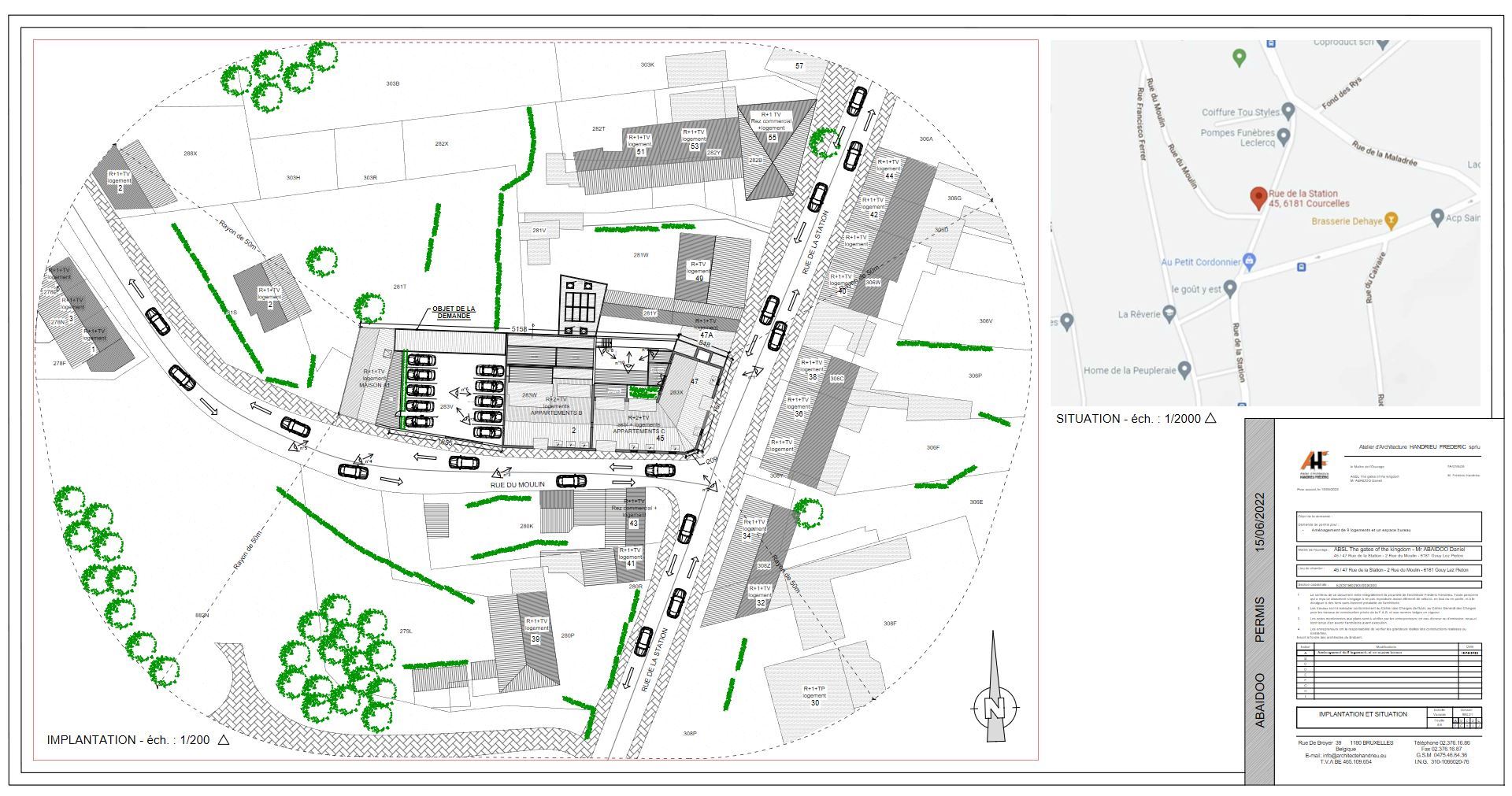Click the triangle beside SITUATION scale label
The height and width of the screenshot is (796, 1512).
pos(1210,418)
